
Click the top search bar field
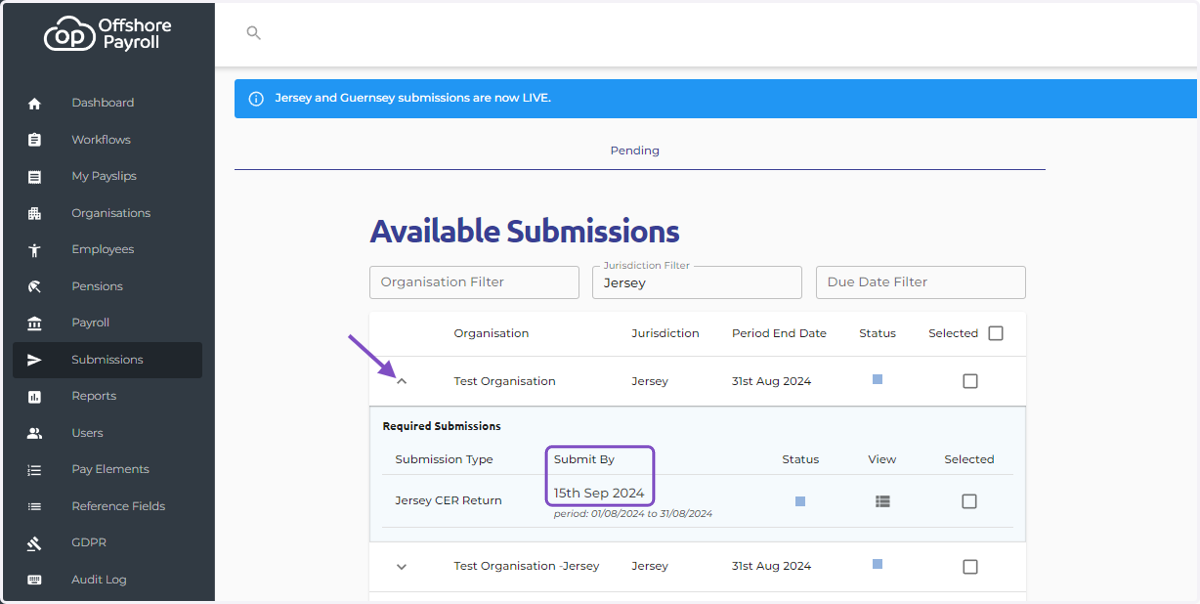point(706,33)
